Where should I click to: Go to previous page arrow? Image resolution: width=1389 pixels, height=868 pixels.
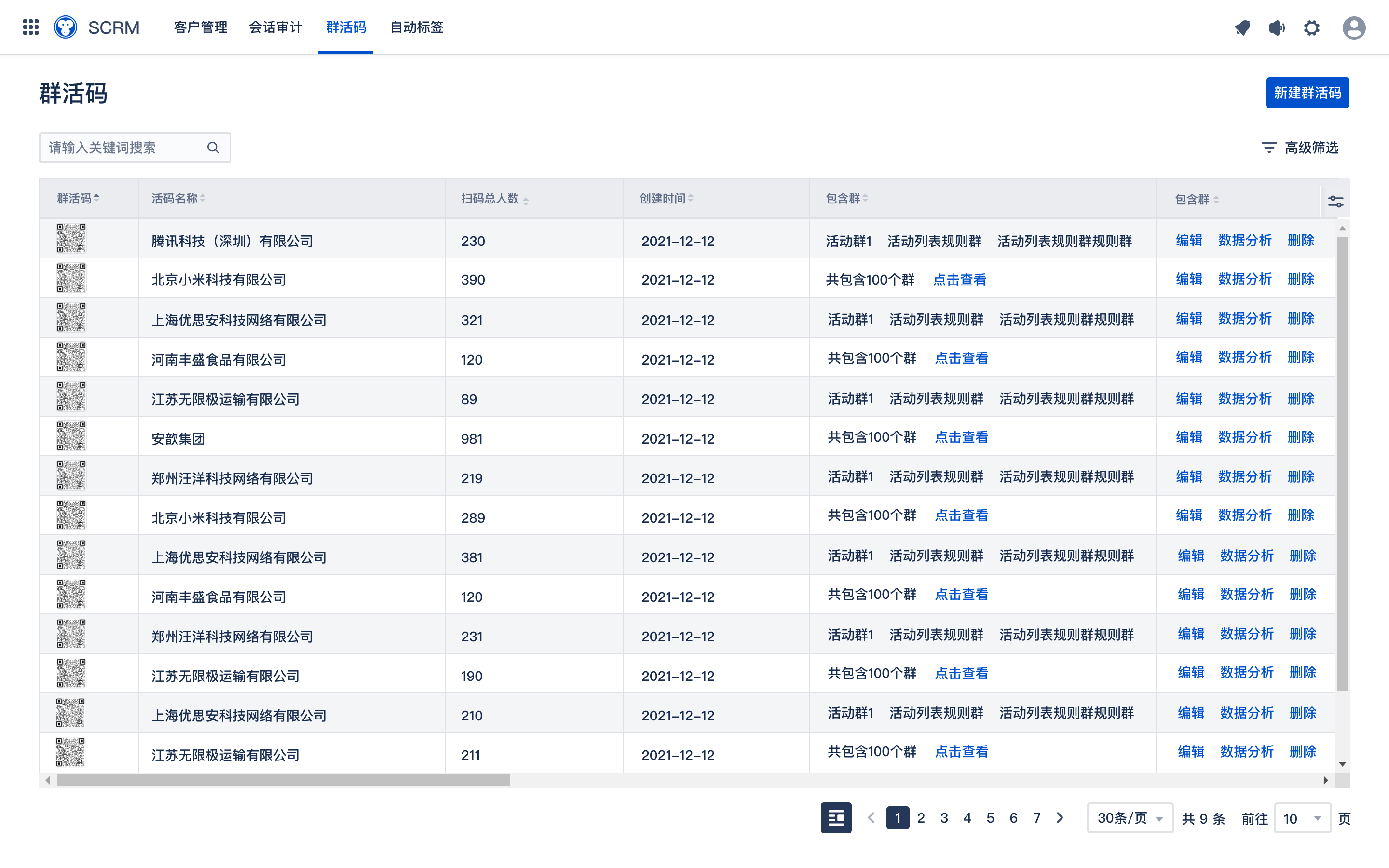[872, 817]
